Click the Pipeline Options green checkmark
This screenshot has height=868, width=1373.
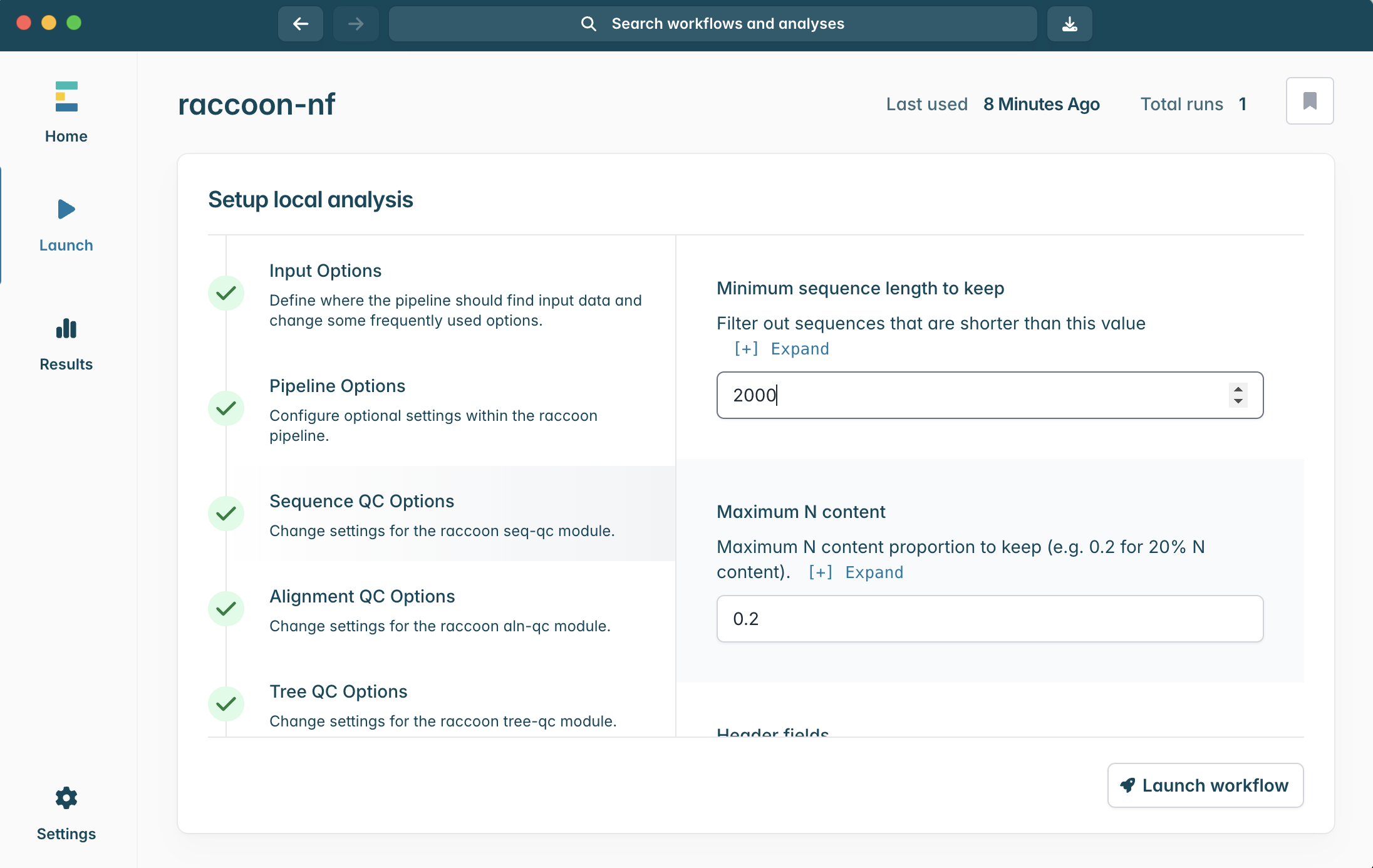pos(226,408)
